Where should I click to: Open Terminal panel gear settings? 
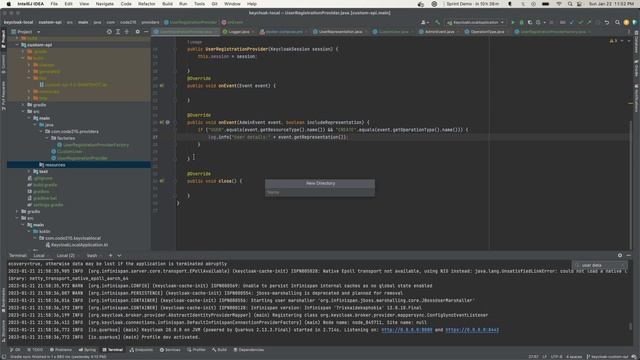620,256
